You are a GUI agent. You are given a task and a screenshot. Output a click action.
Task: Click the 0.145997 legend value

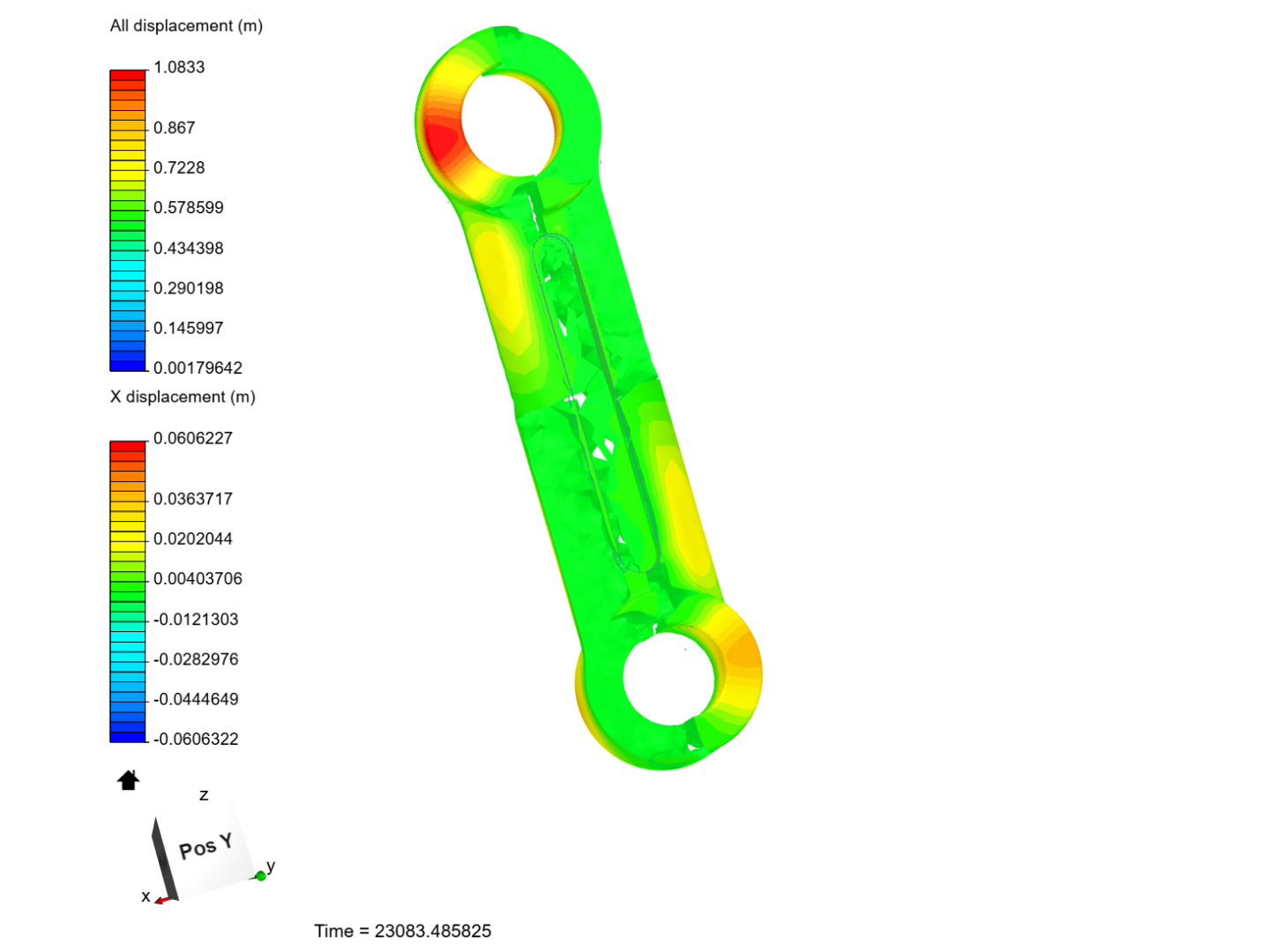coord(189,328)
